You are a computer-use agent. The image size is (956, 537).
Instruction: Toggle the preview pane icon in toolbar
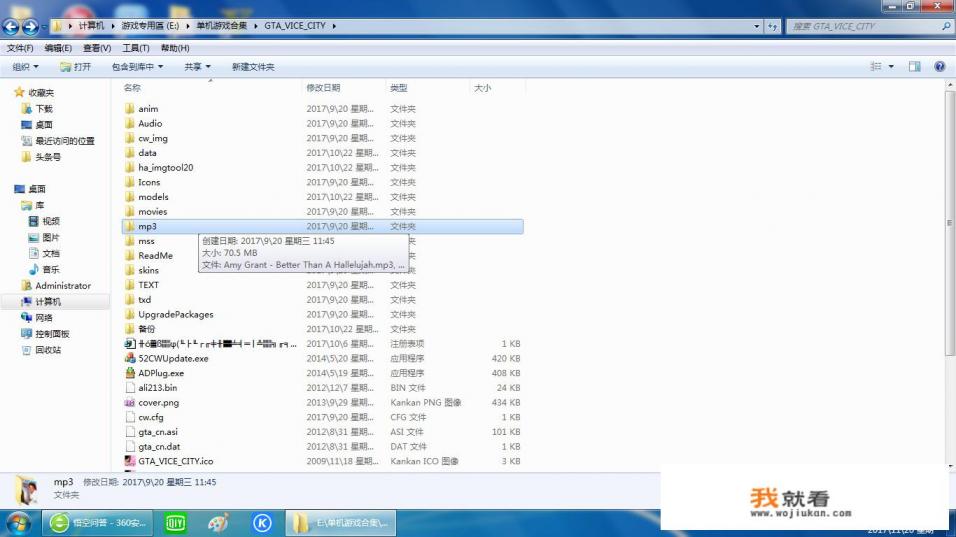point(914,67)
